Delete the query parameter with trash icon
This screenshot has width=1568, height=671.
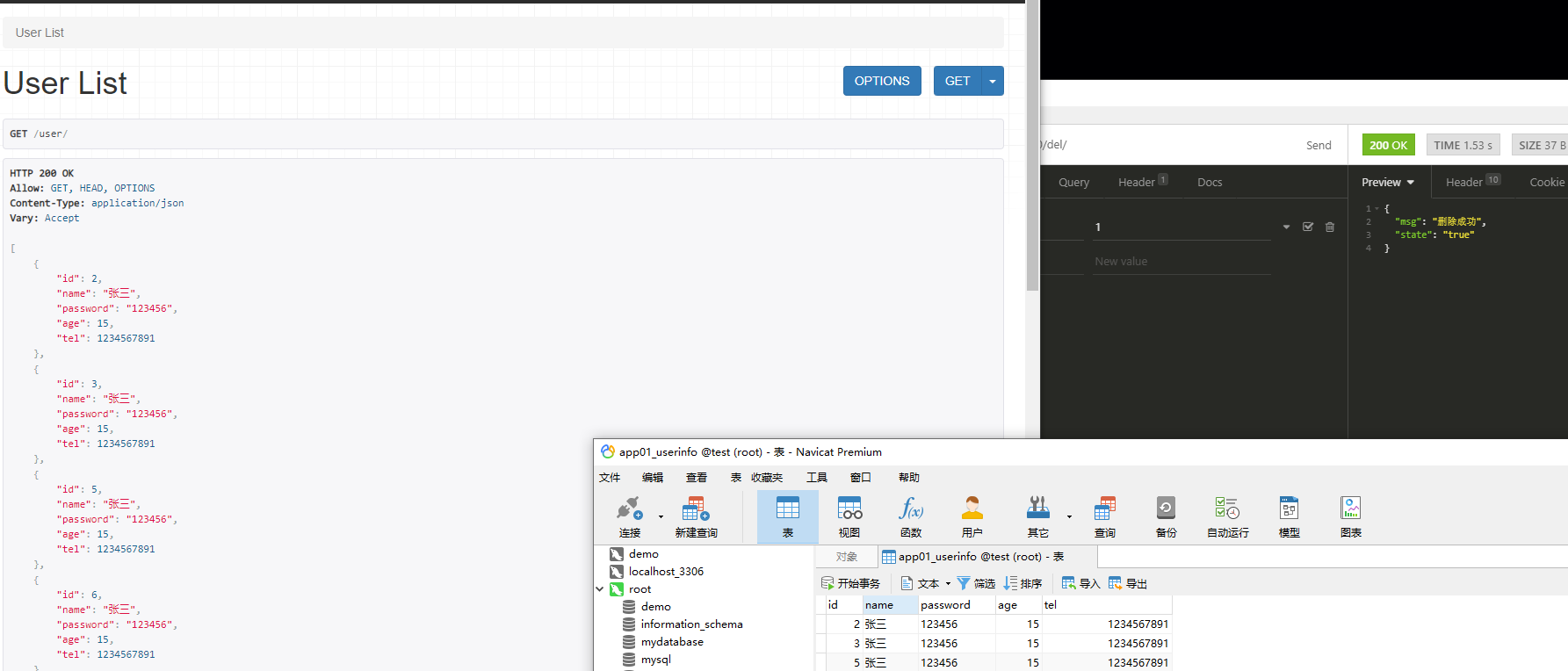pyautogui.click(x=1330, y=227)
